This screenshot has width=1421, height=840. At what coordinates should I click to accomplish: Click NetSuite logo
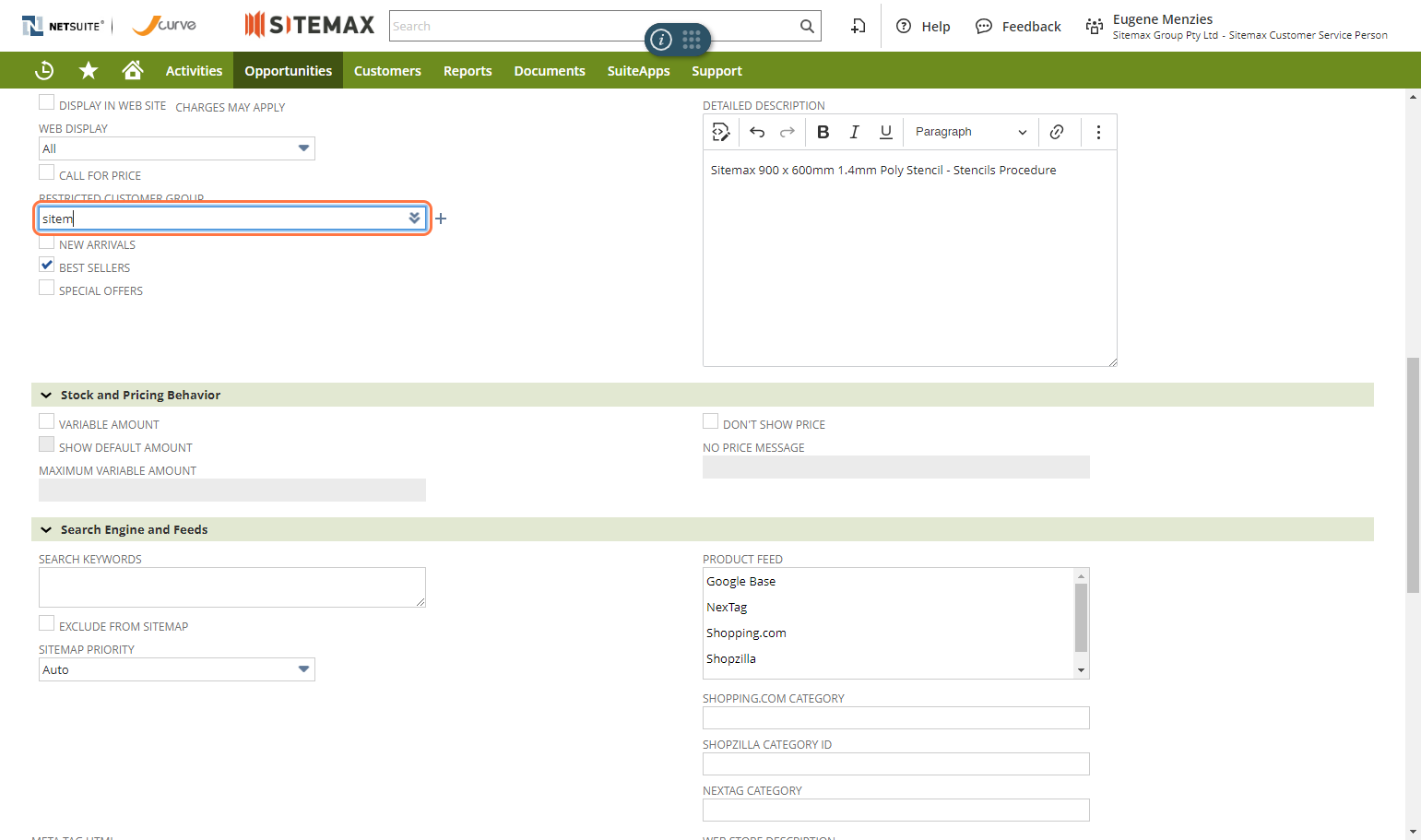tap(63, 26)
